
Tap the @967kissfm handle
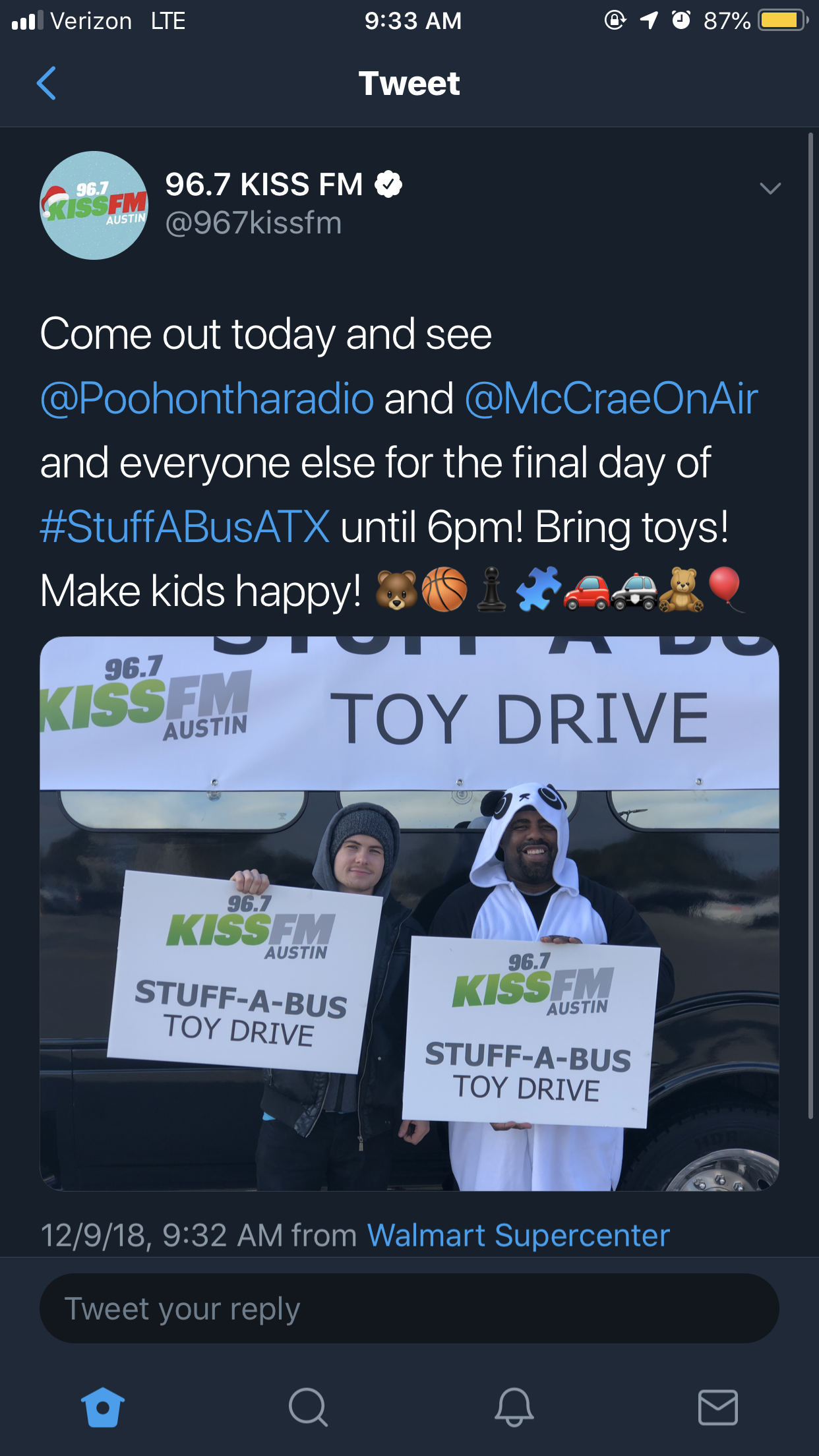pyautogui.click(x=253, y=223)
